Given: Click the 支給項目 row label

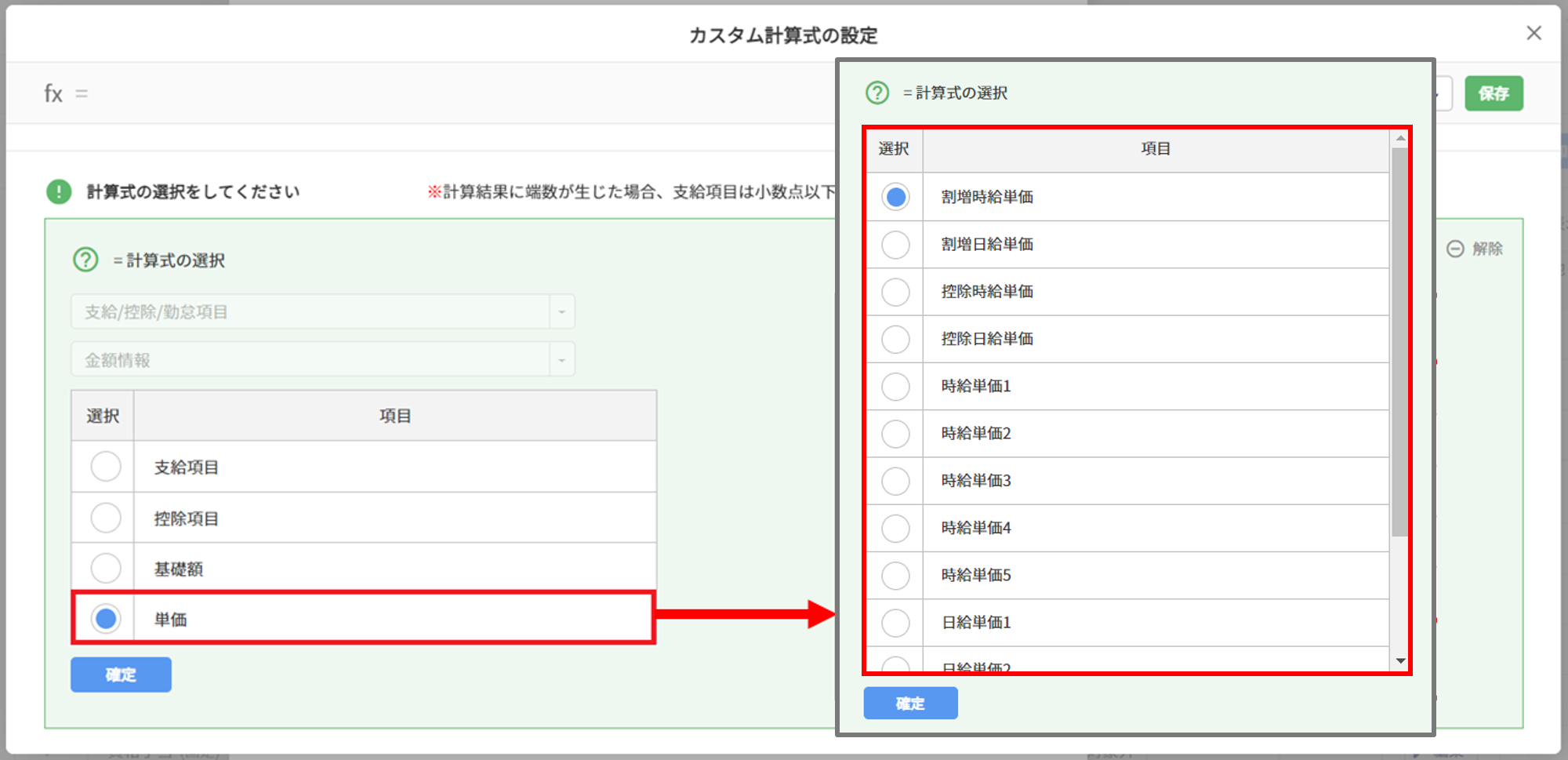Looking at the screenshot, I should 187,467.
